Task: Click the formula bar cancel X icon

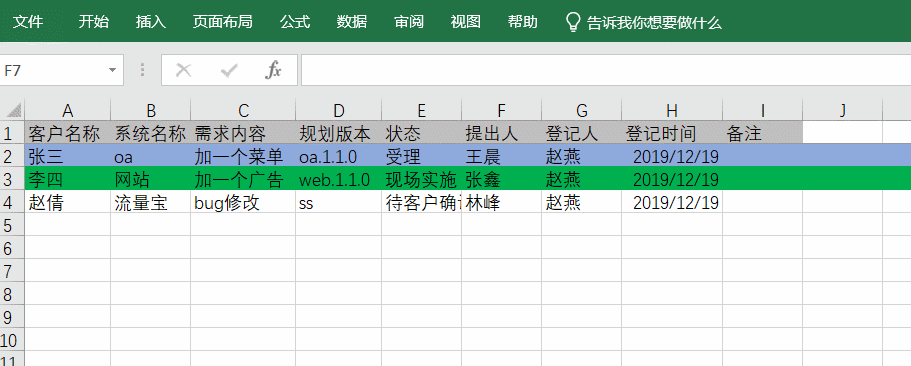Action: [184, 70]
